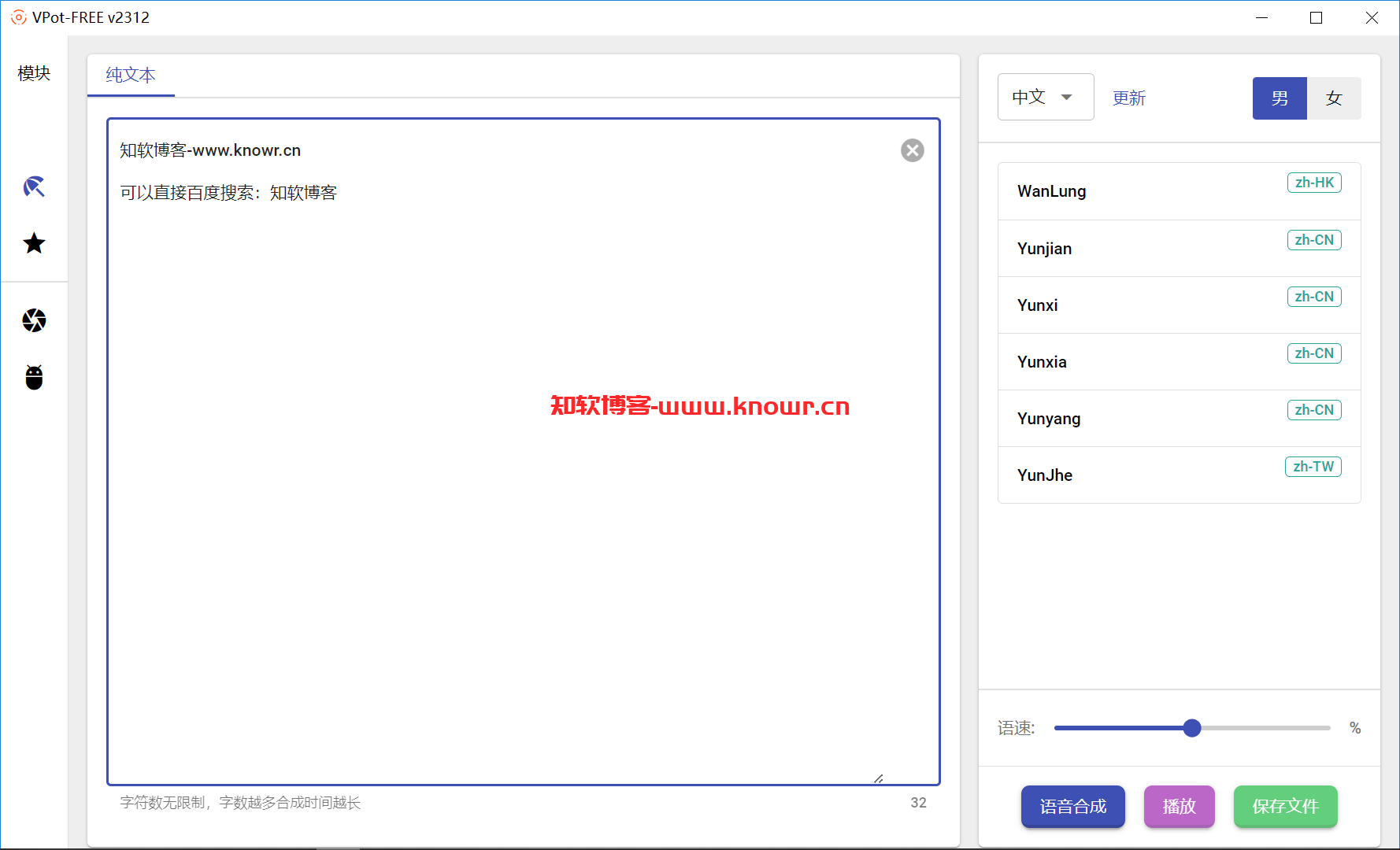Select the Yunjian voice
The height and width of the screenshot is (850, 1400).
coord(1180,249)
